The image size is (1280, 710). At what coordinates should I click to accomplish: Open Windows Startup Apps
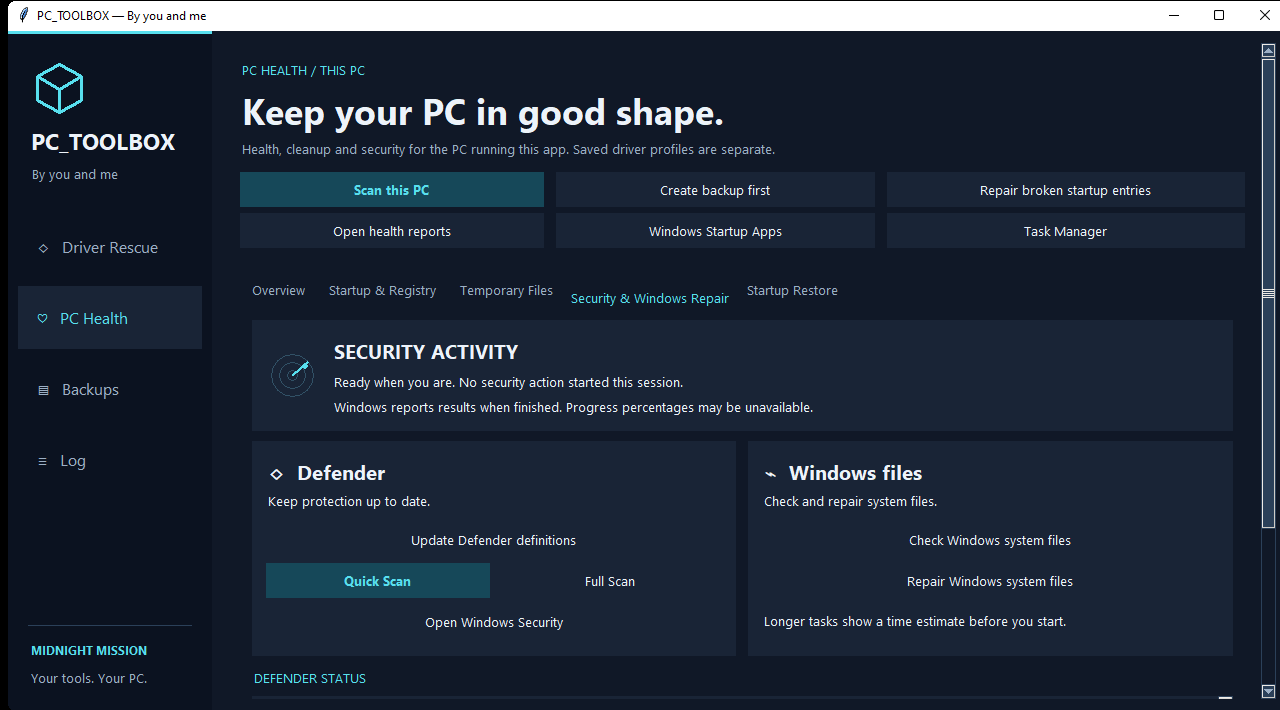click(x=715, y=231)
